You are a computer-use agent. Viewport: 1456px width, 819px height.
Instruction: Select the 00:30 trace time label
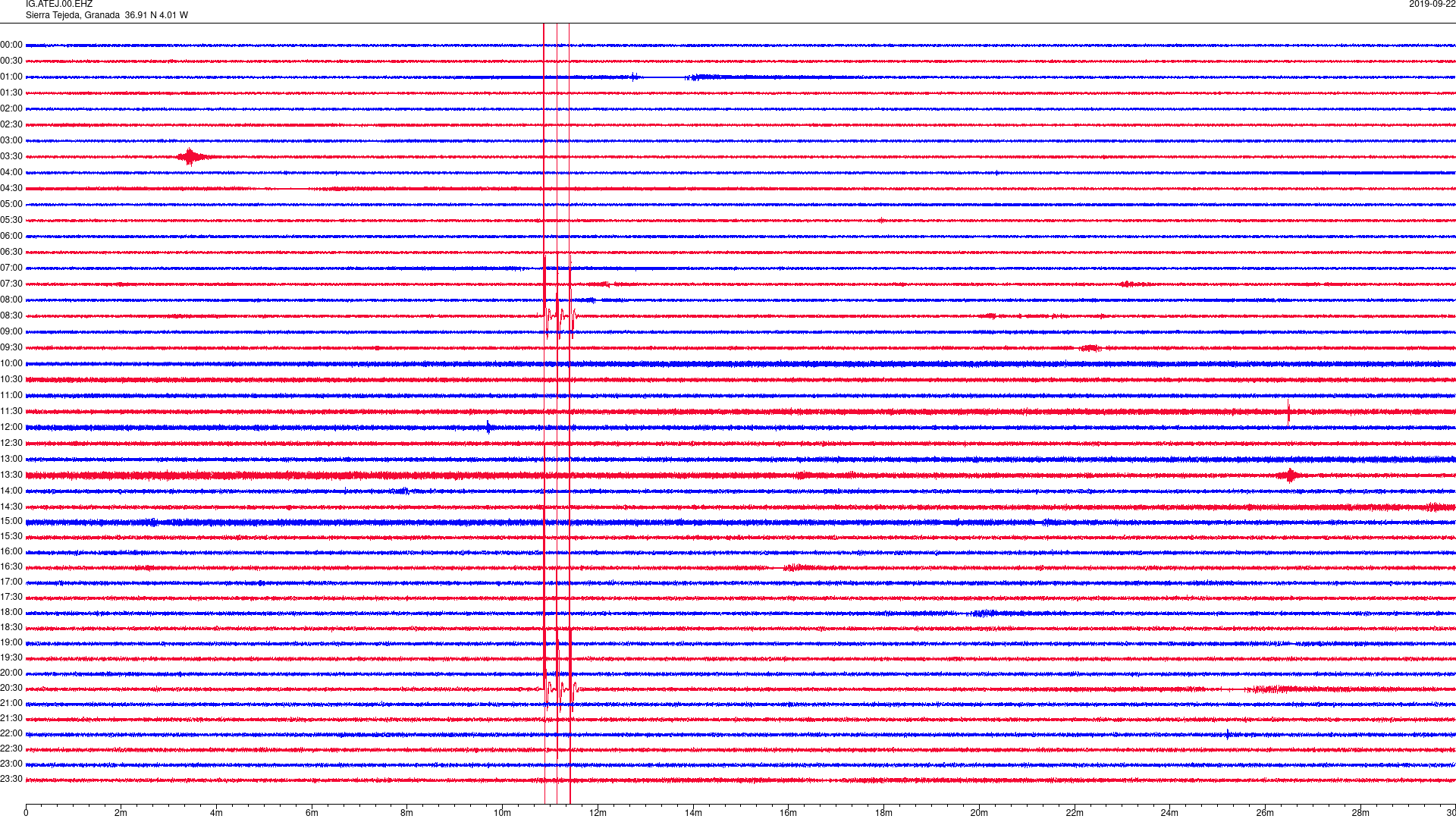[x=11, y=61]
